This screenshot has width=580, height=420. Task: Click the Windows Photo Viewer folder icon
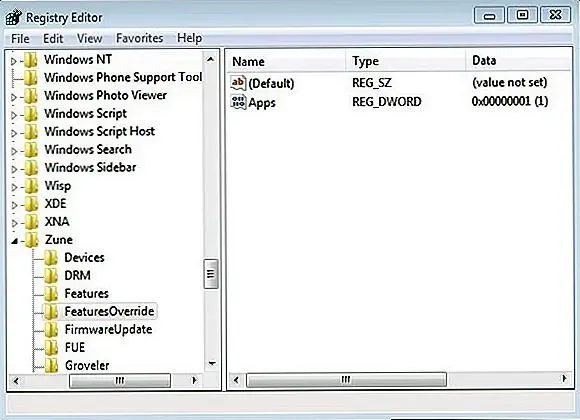[x=31, y=95]
